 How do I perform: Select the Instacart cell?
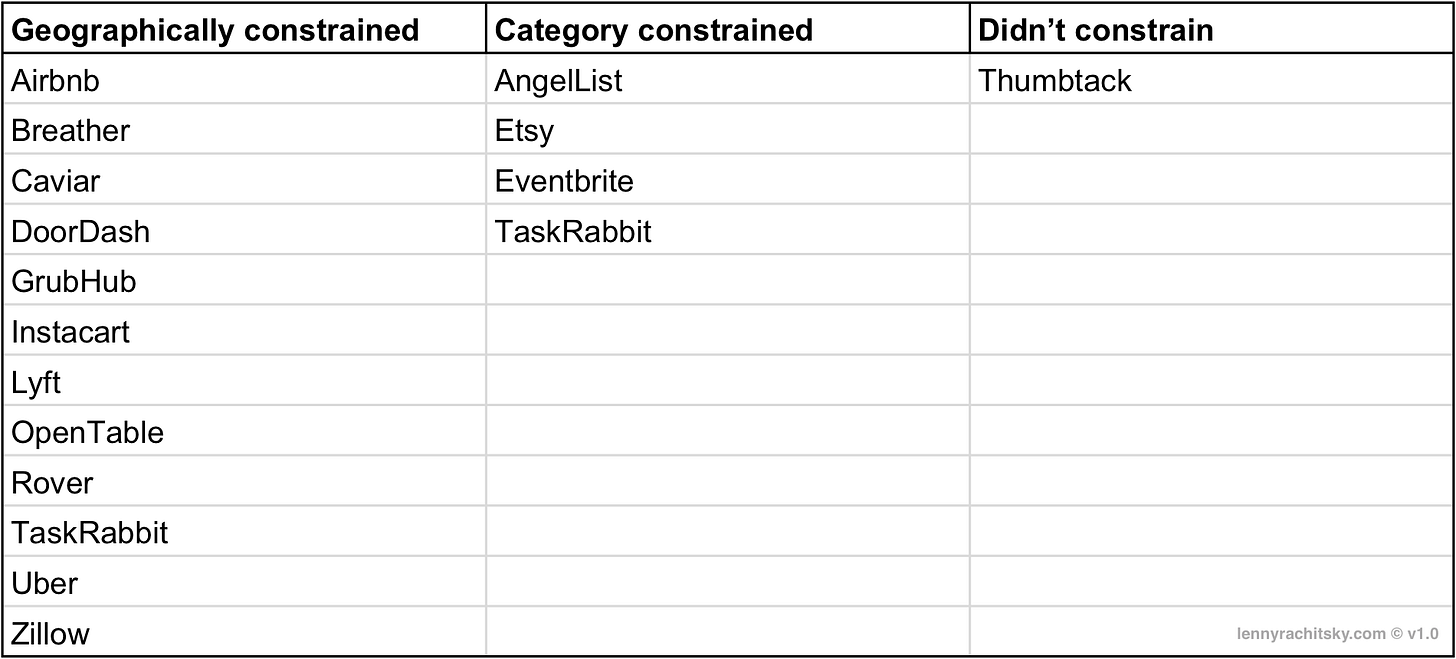[244, 330]
